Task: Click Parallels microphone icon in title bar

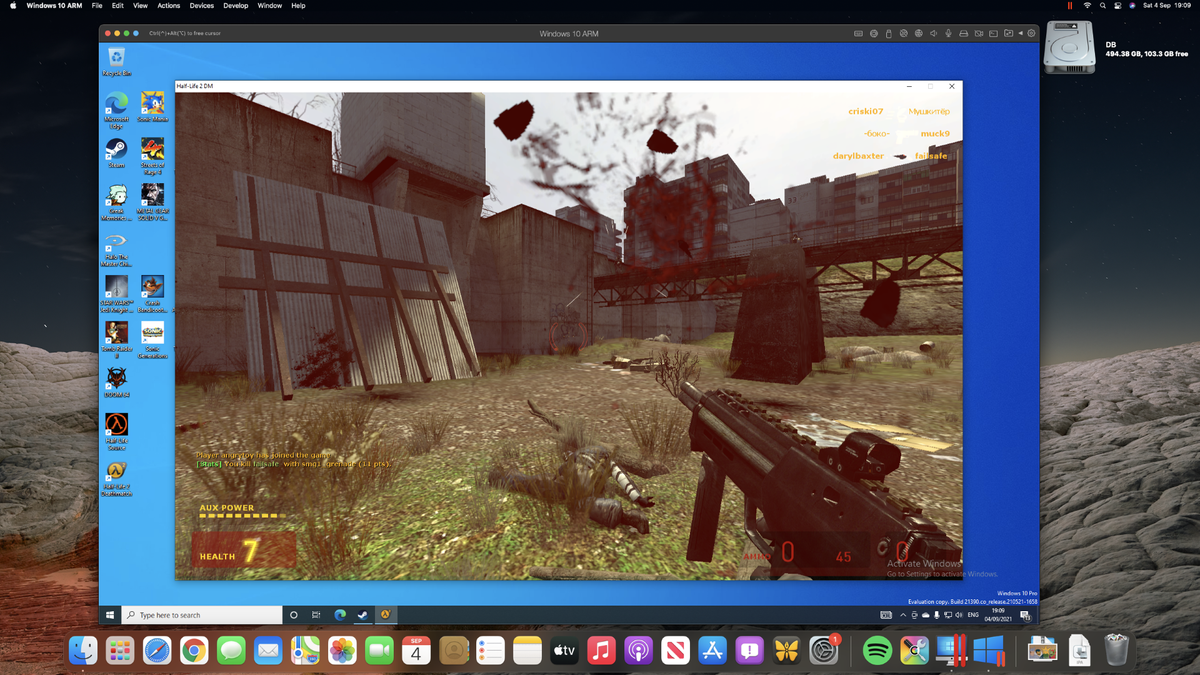Action: [x=948, y=33]
